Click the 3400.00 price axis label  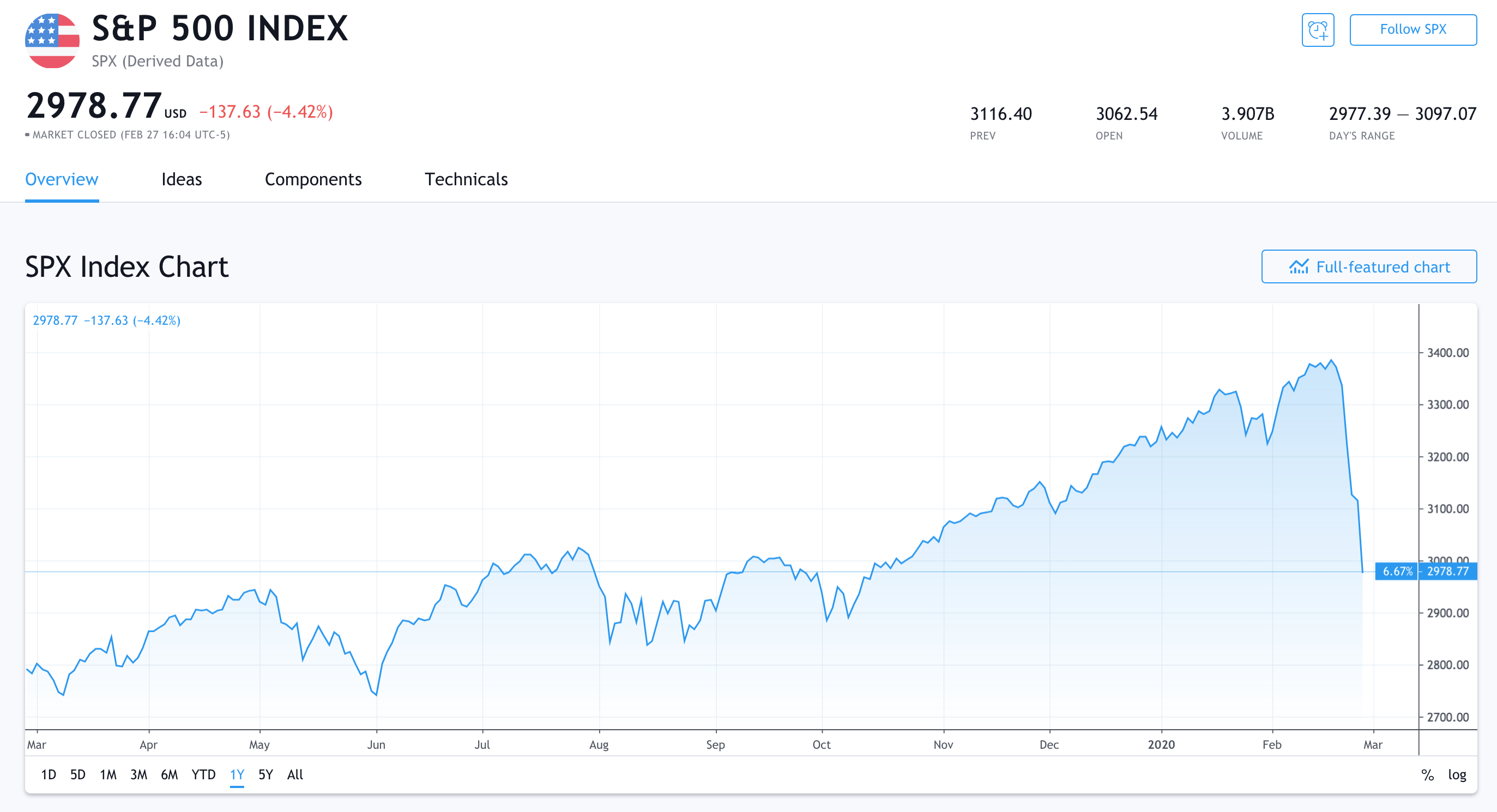(x=1447, y=353)
